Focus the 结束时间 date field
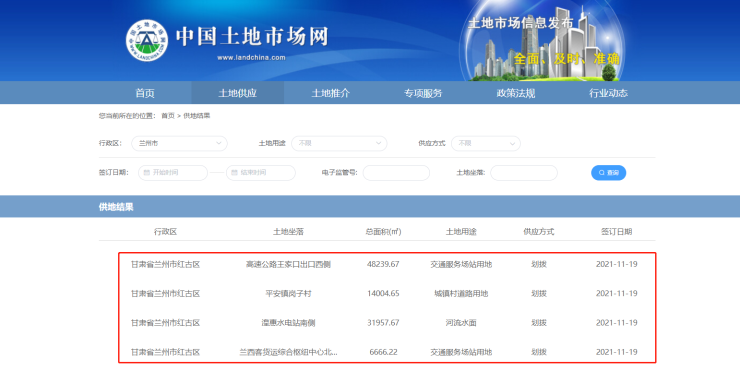Viewport: 740px width, 372px height. (x=261, y=173)
